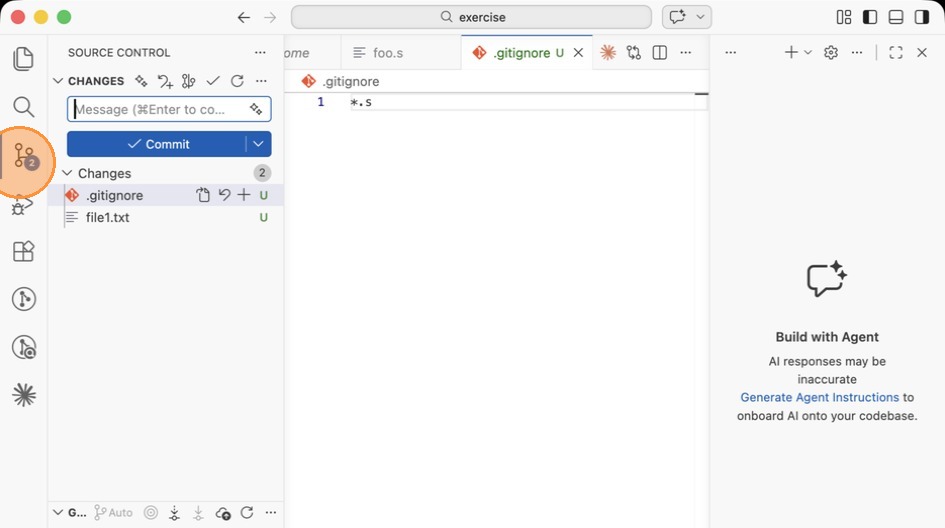The height and width of the screenshot is (528, 945).
Task: Open the Extensions view in activity bar
Action: pyautogui.click(x=23, y=251)
